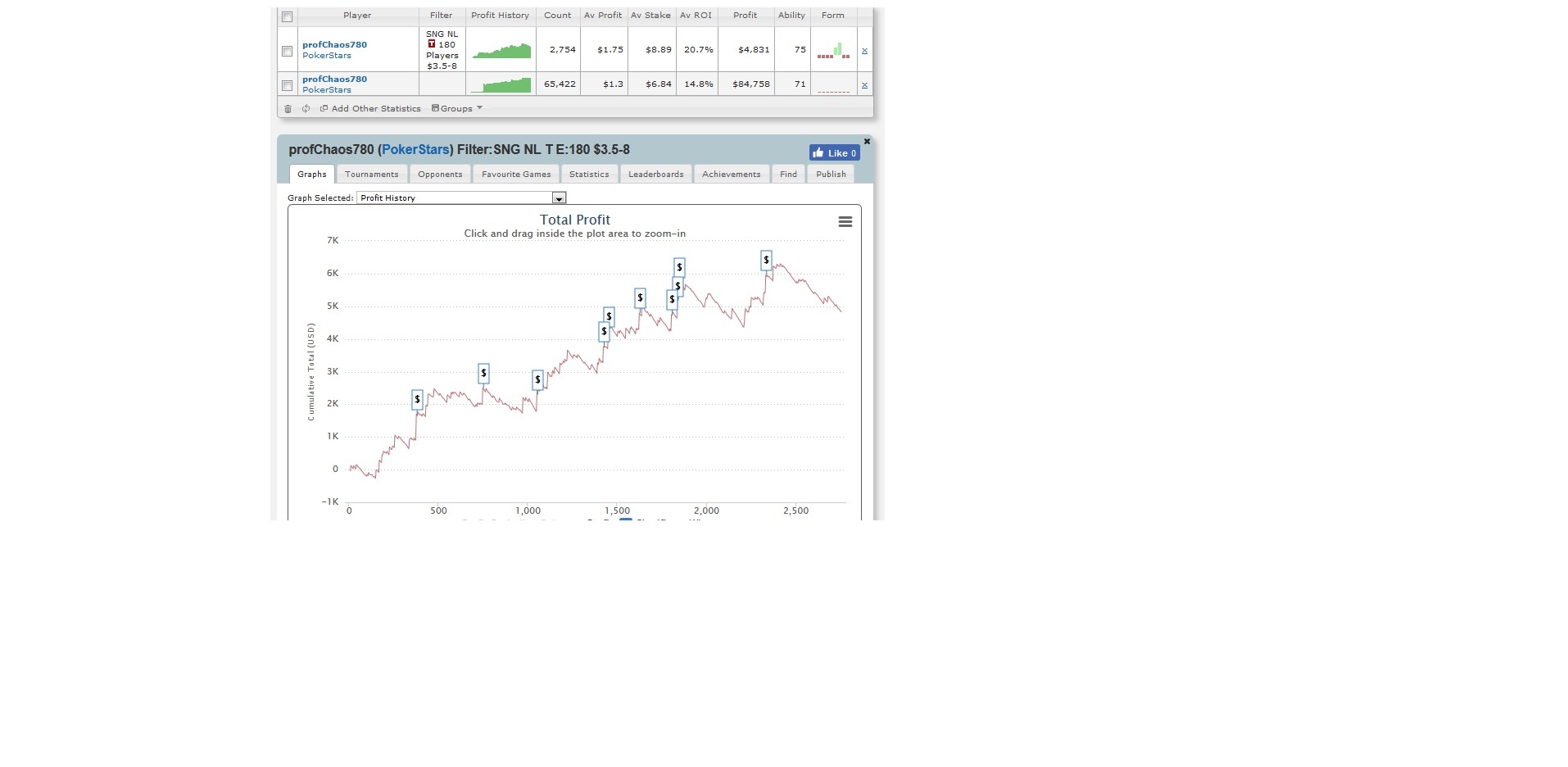Click the red T tournament filter icon

[432, 44]
